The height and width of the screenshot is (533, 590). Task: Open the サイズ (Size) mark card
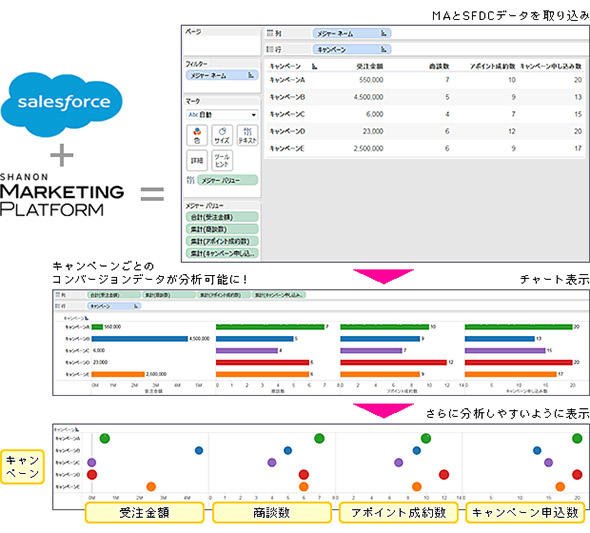(x=222, y=135)
